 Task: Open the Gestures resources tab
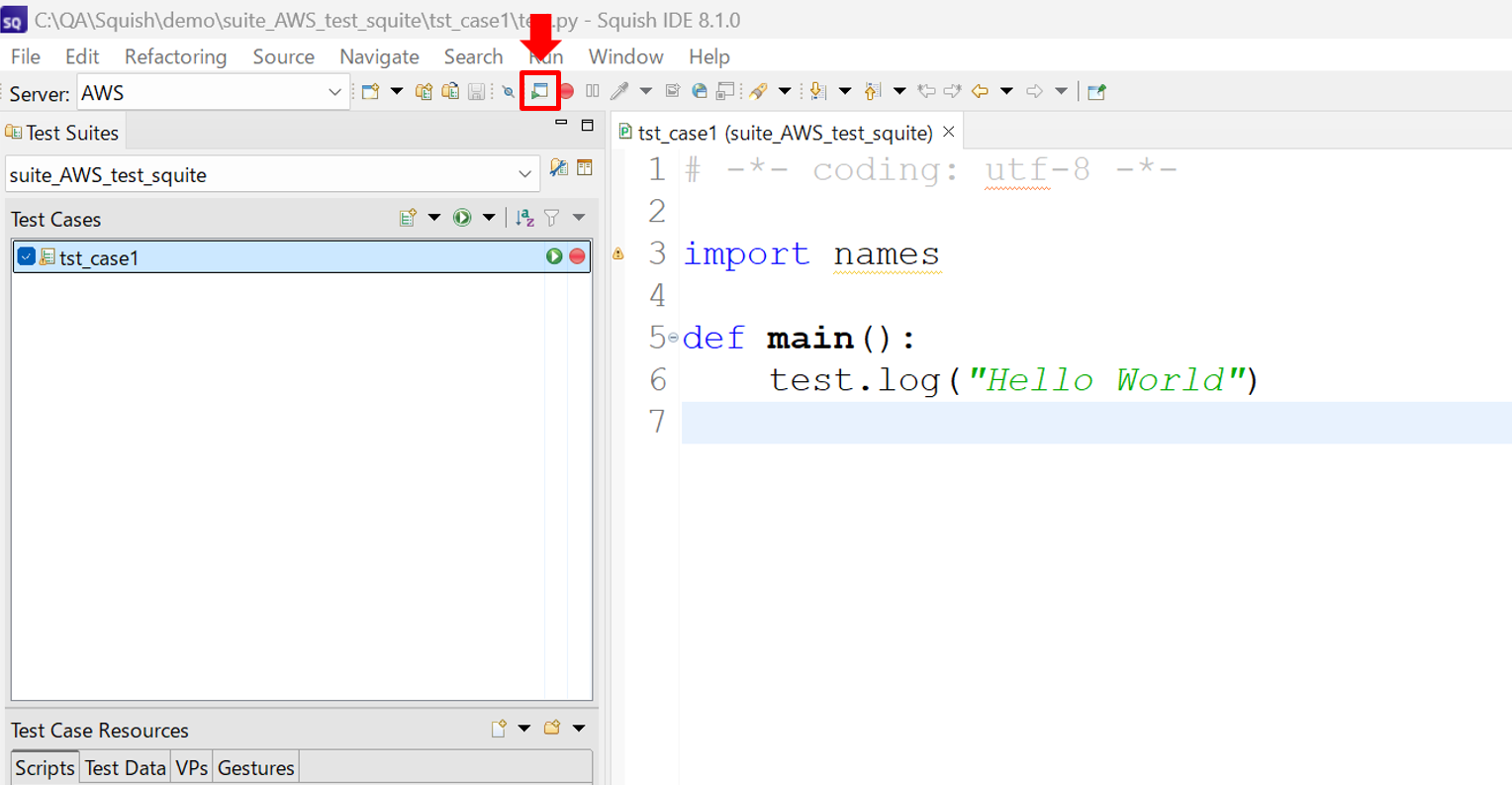coord(255,767)
